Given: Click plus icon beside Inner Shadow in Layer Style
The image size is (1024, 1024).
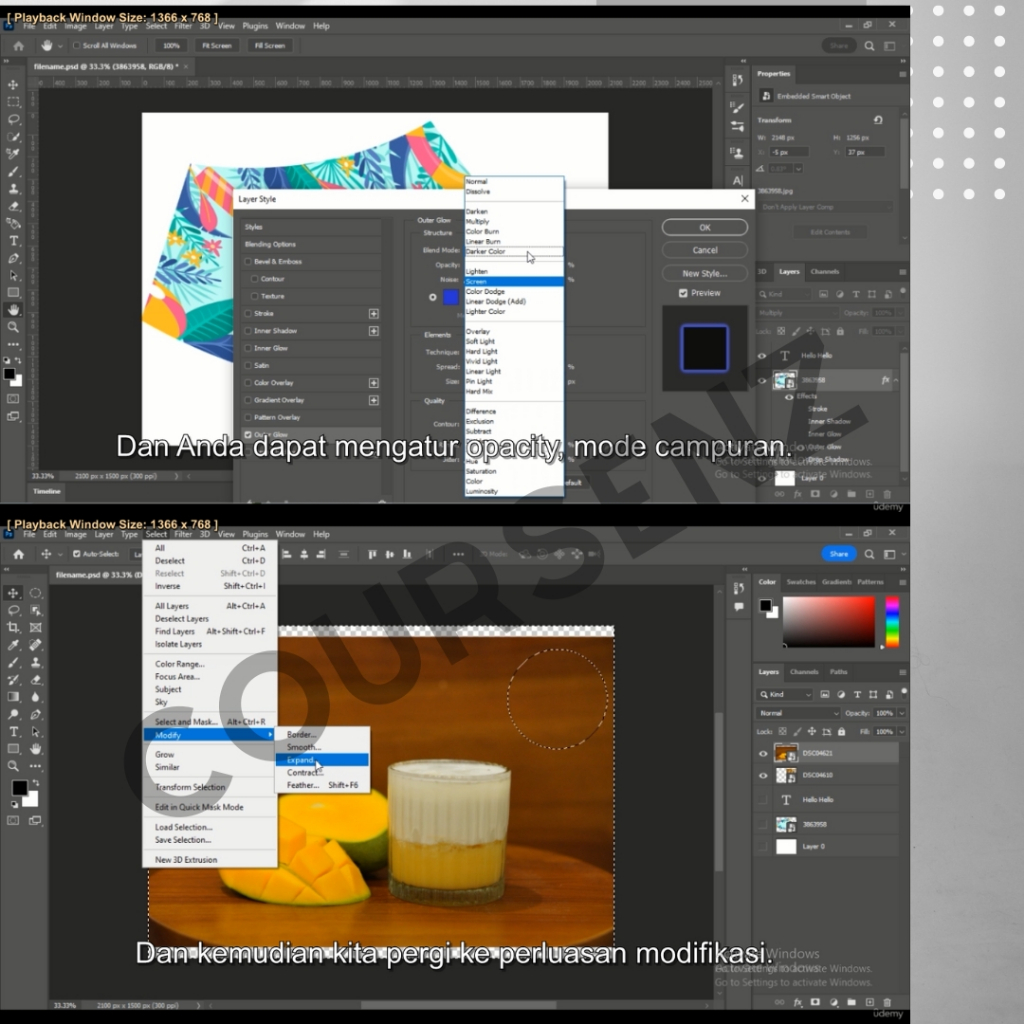Looking at the screenshot, I should (x=374, y=331).
